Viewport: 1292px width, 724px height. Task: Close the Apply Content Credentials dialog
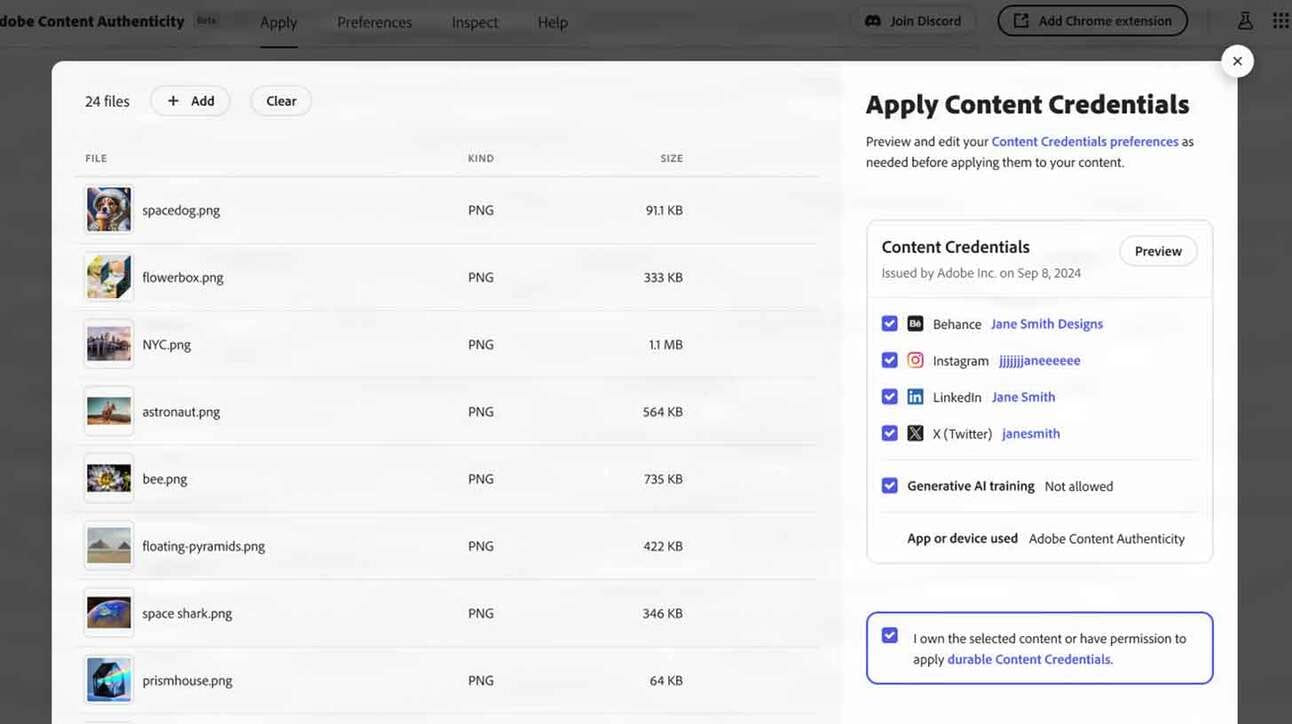[x=1237, y=61]
